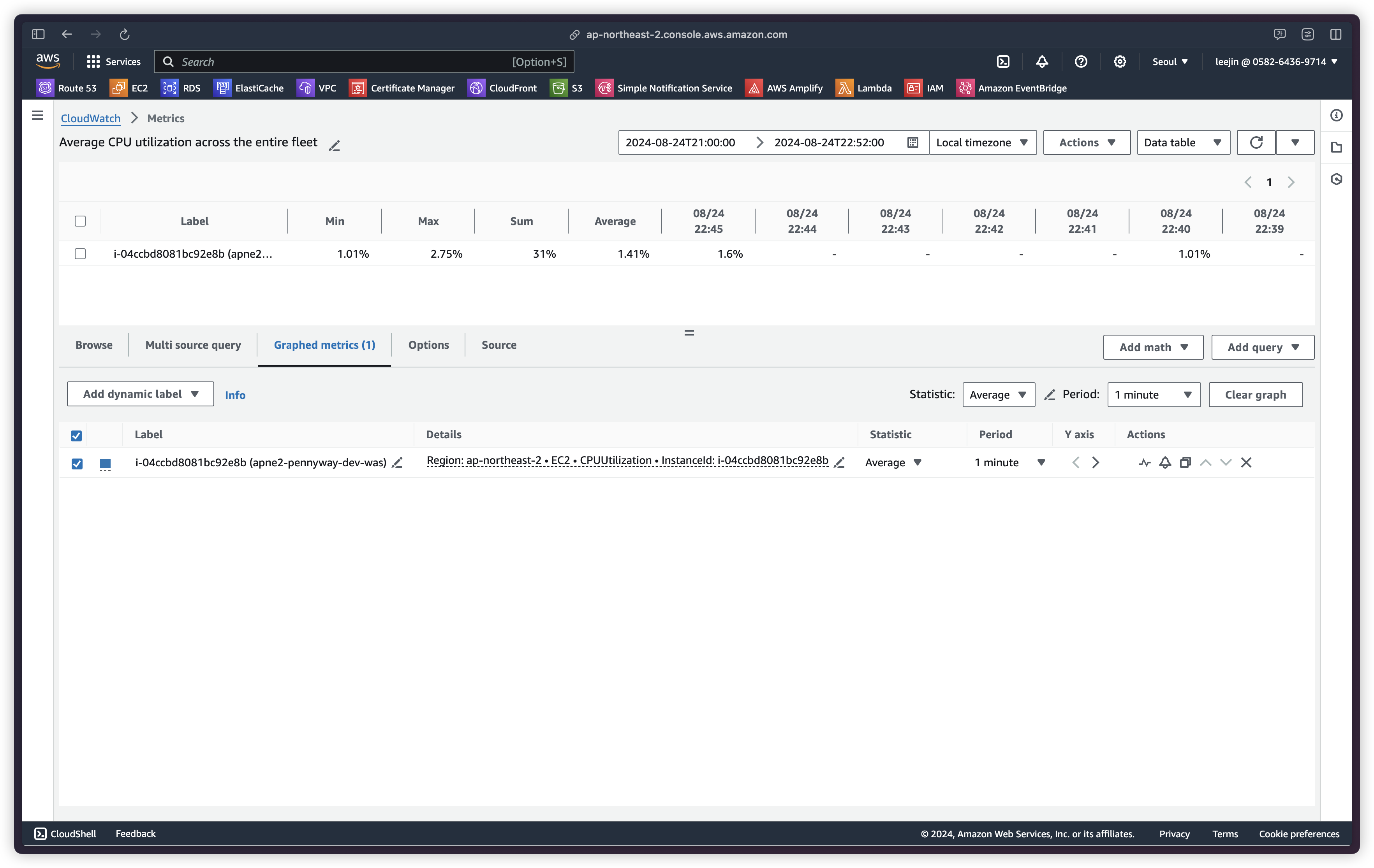Viewport: 1374px width, 868px height.
Task: Open the notifications bell in AWS header
Action: 1042,61
